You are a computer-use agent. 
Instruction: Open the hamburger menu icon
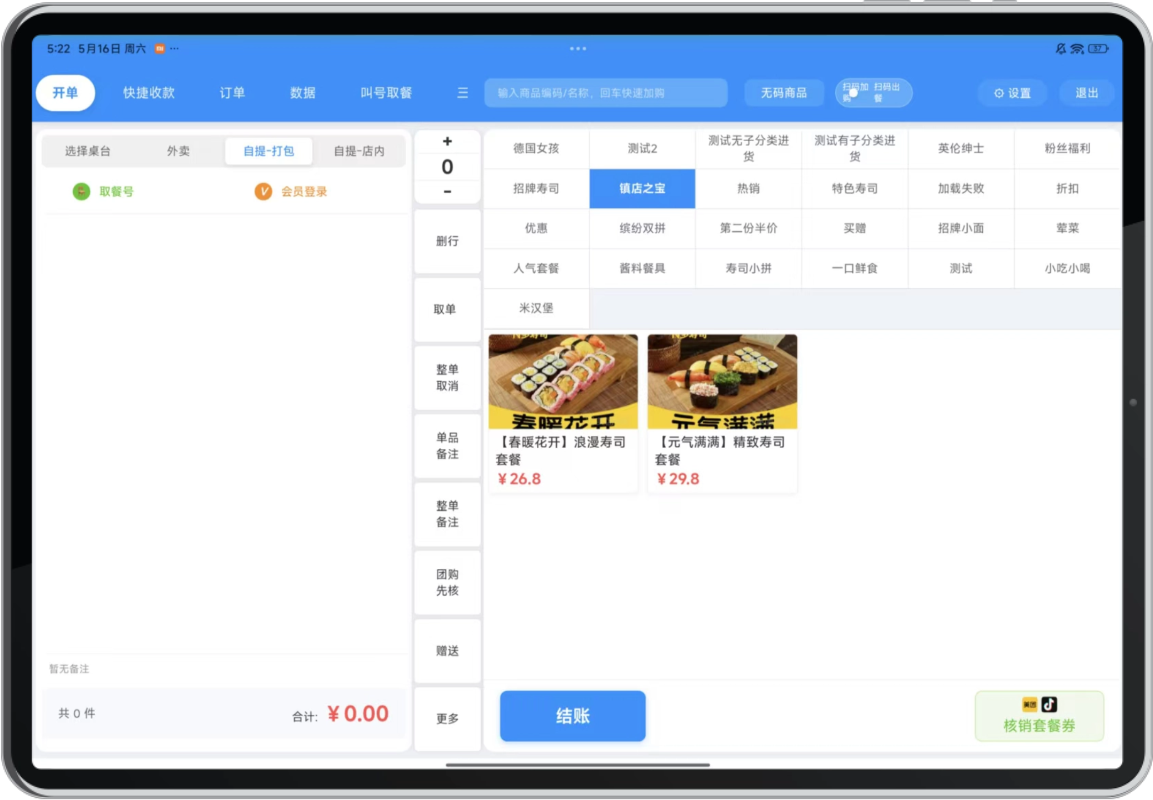pos(463,93)
